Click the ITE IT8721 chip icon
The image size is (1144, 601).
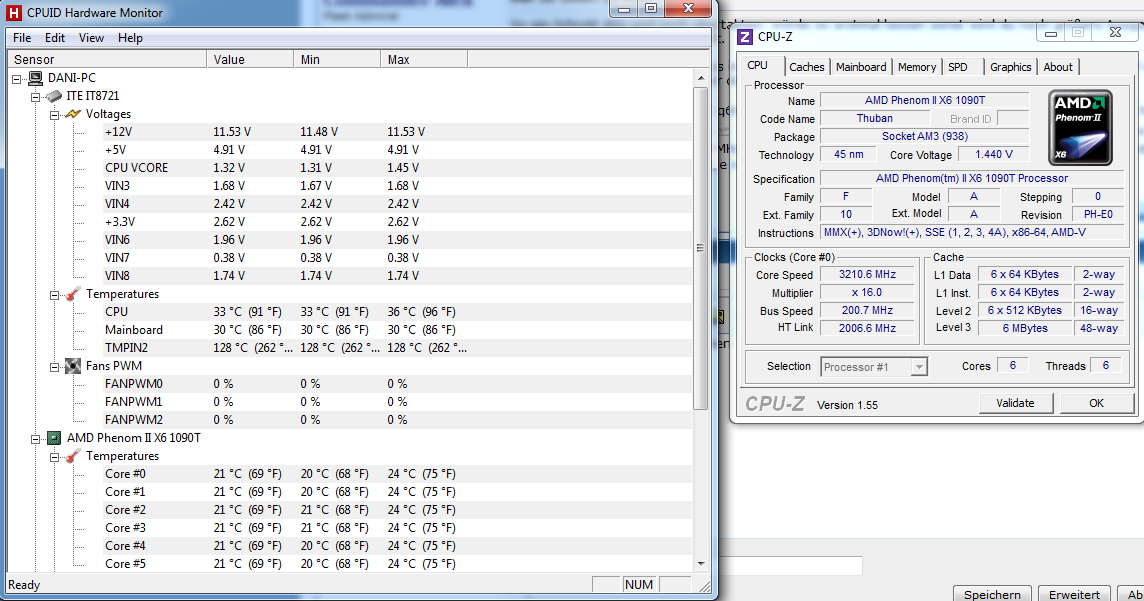54,96
